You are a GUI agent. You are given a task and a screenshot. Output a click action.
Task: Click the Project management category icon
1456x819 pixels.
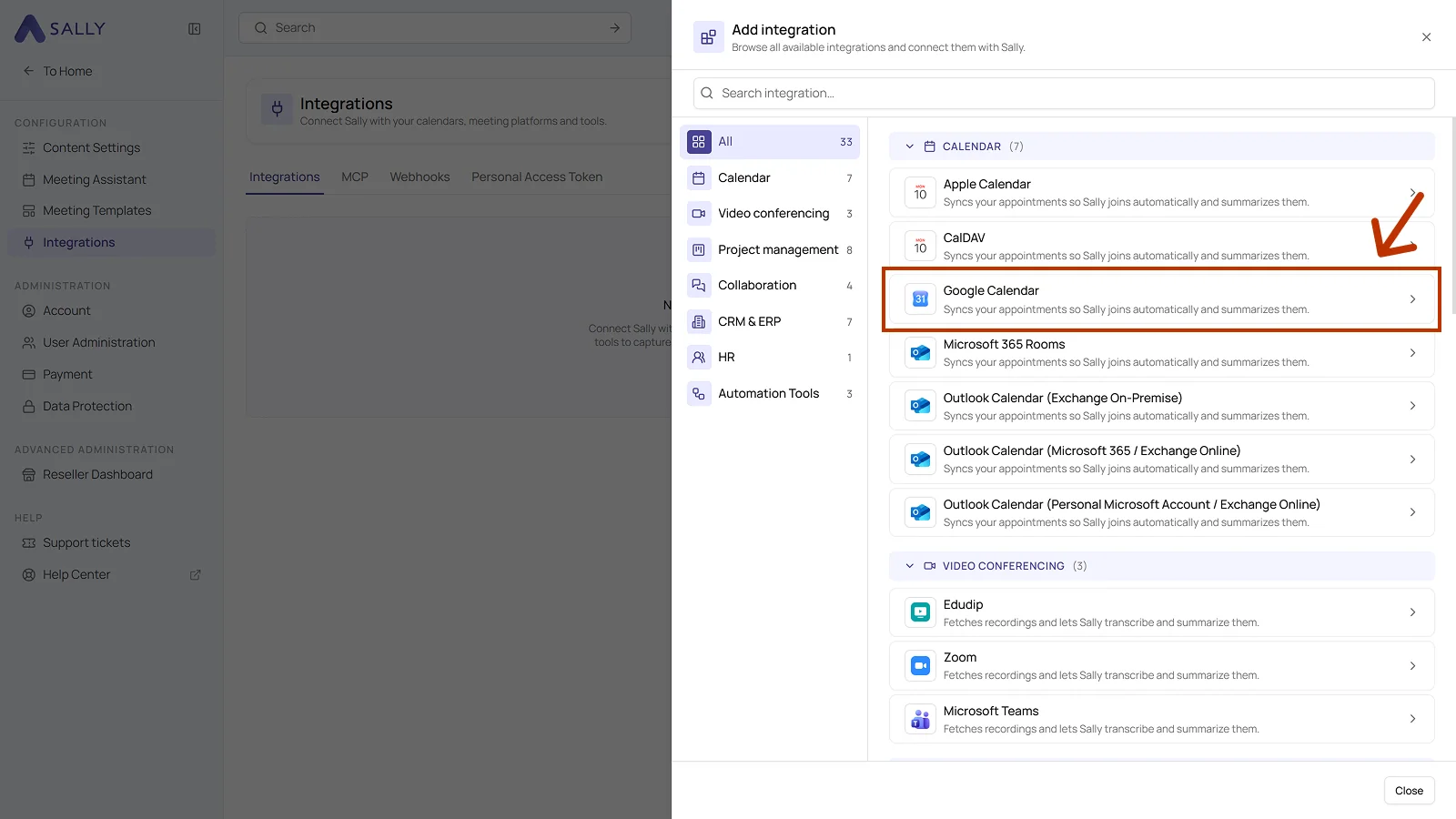coord(699,249)
